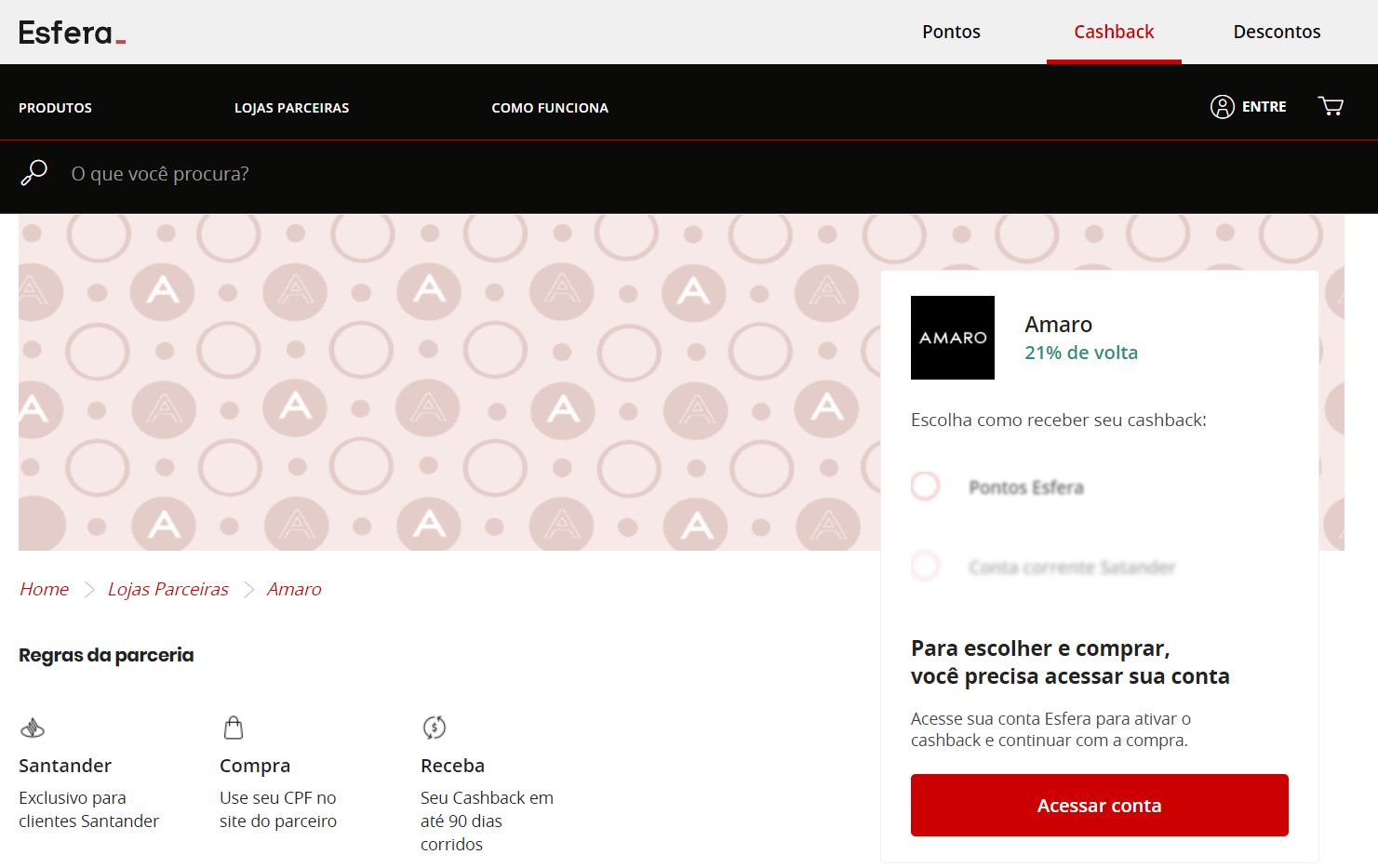Click 'Seu Cashback em até 90 dias corridos' text
1378x868 pixels.
(487, 821)
